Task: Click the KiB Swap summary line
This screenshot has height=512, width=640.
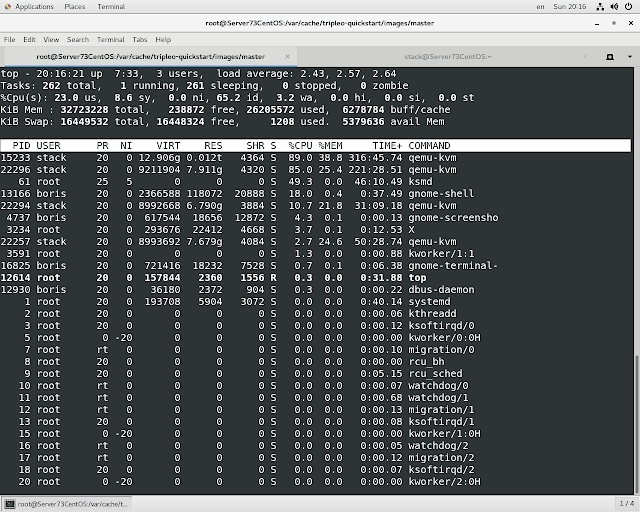Action: (x=222, y=122)
